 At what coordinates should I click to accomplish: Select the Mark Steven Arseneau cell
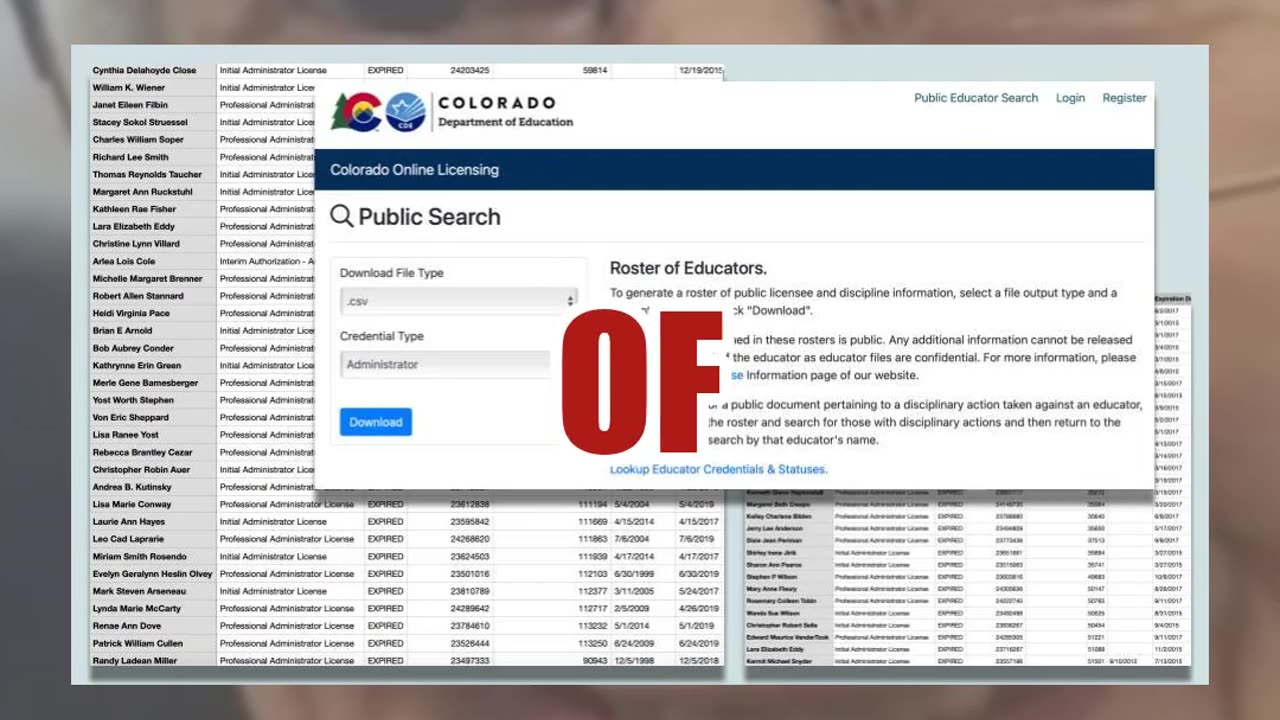click(x=154, y=591)
